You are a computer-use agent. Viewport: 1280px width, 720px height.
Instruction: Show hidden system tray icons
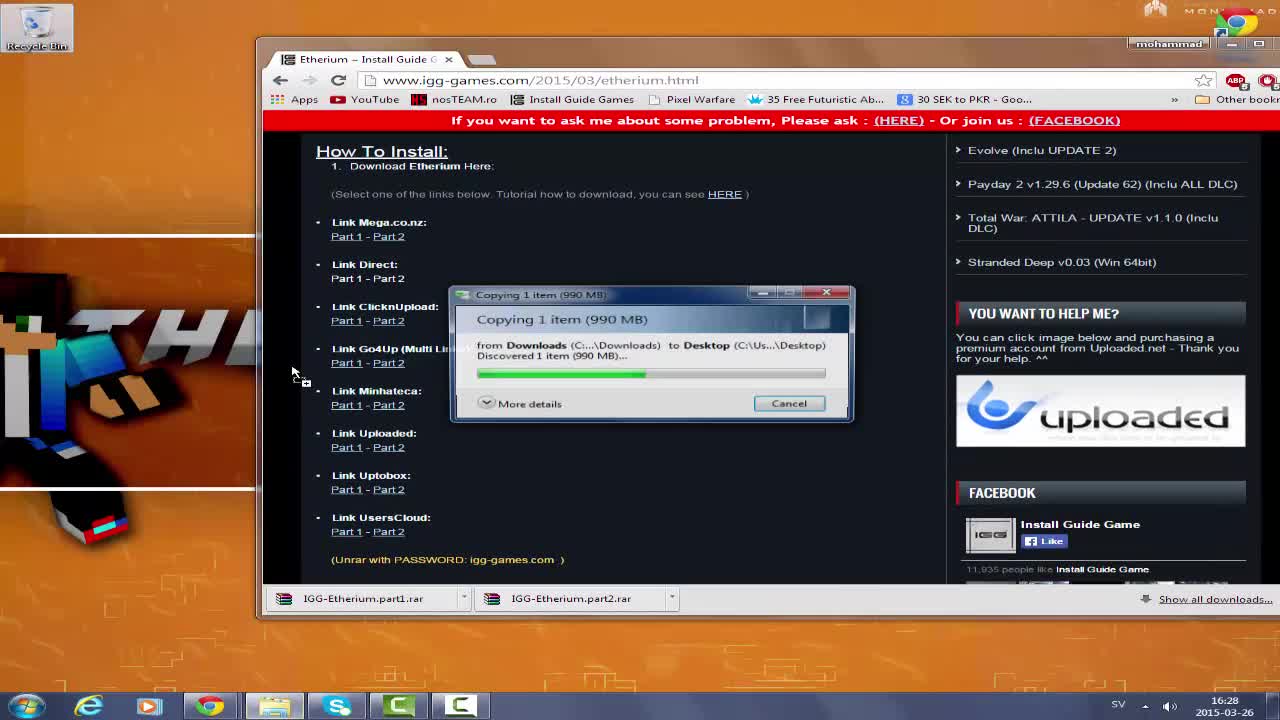click(1145, 706)
